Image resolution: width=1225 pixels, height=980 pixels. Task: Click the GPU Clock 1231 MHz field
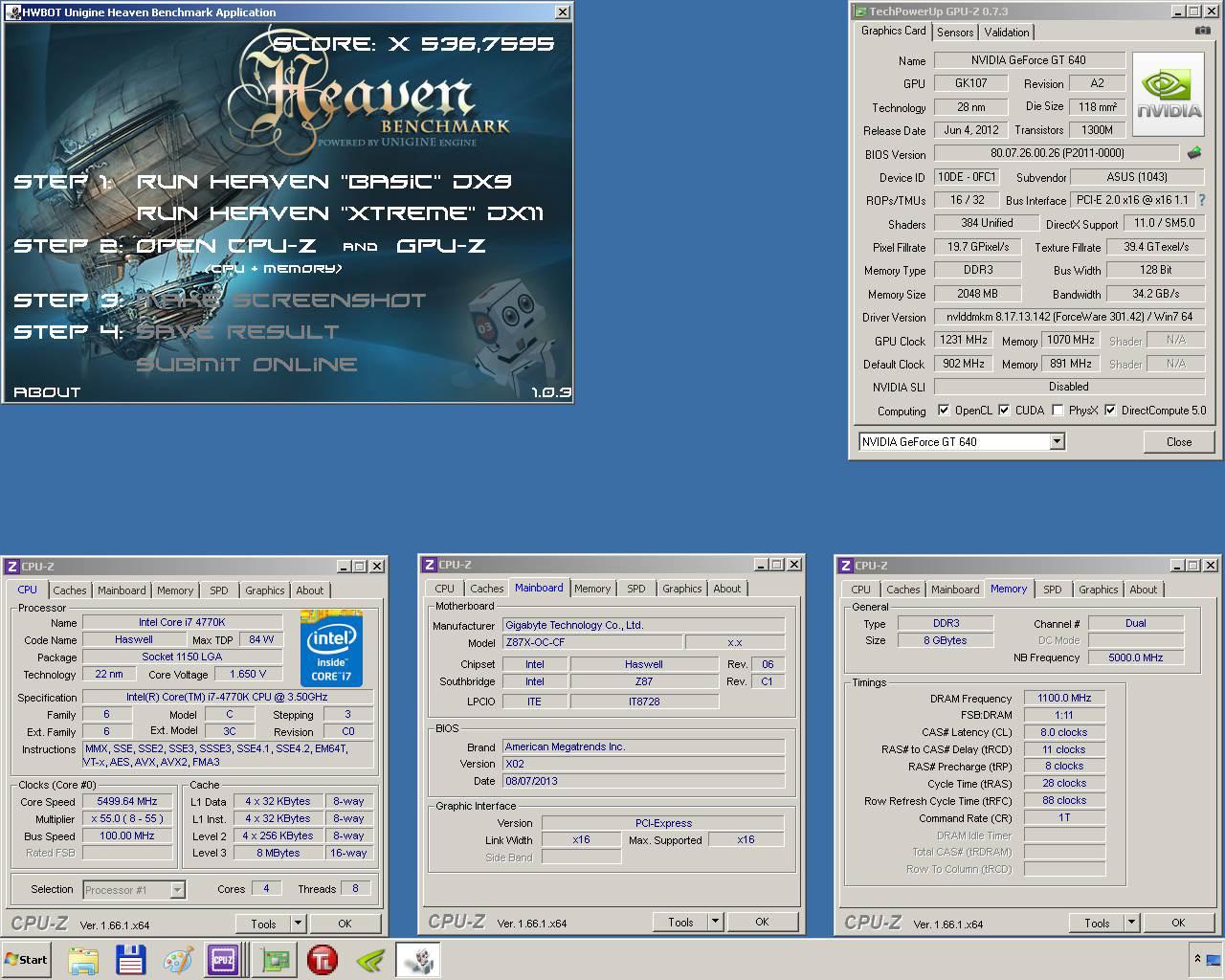coord(963,340)
